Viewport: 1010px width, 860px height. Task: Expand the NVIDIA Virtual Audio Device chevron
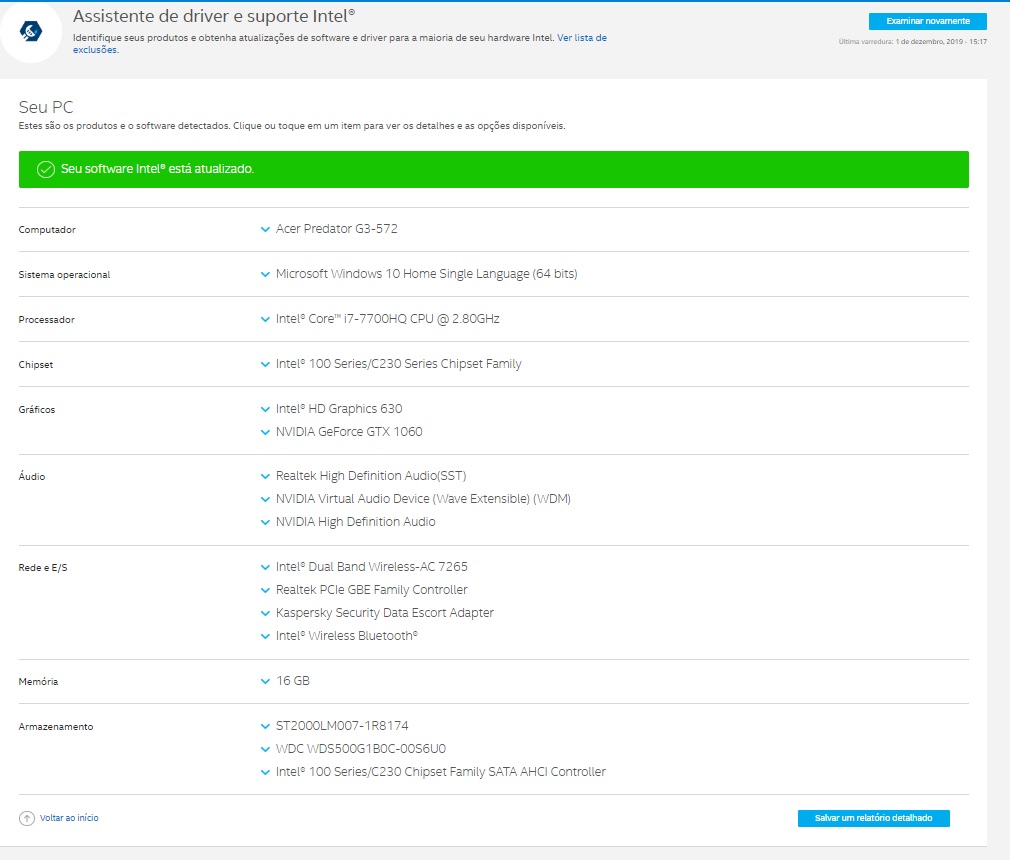pyautogui.click(x=265, y=499)
